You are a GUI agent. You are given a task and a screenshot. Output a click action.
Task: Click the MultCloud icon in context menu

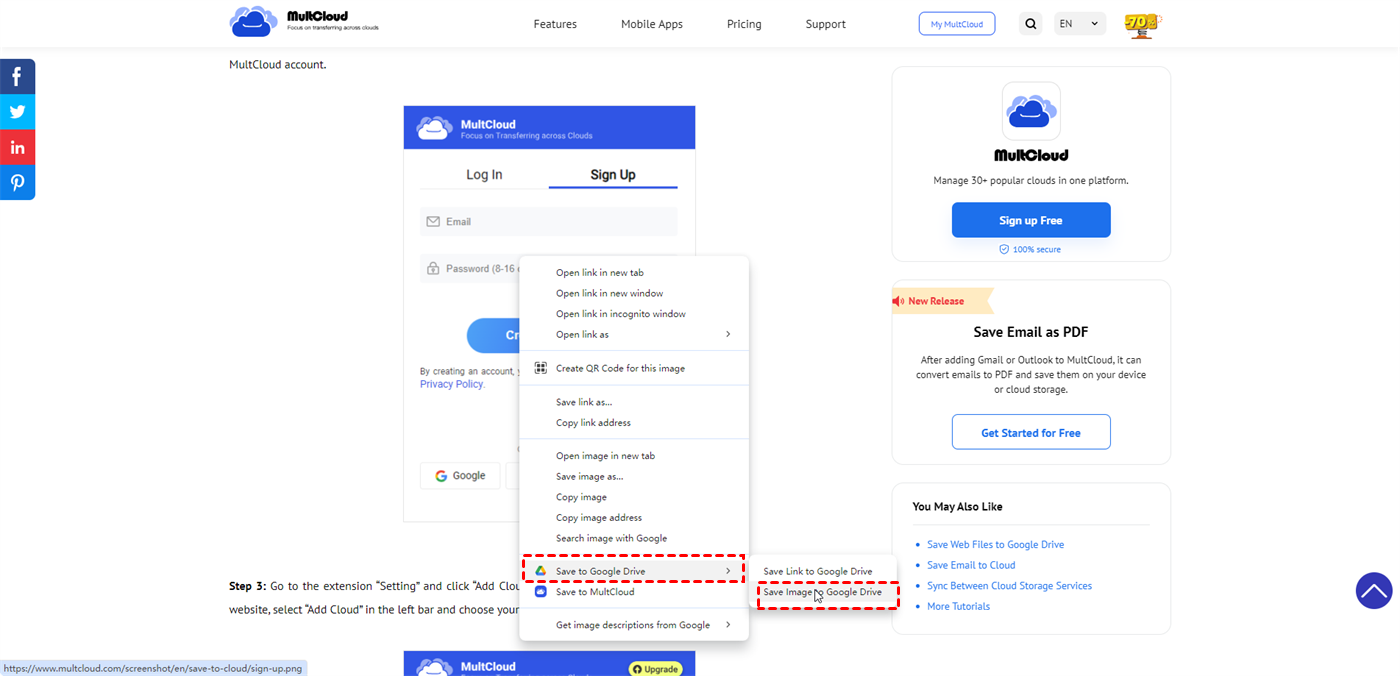tap(540, 592)
